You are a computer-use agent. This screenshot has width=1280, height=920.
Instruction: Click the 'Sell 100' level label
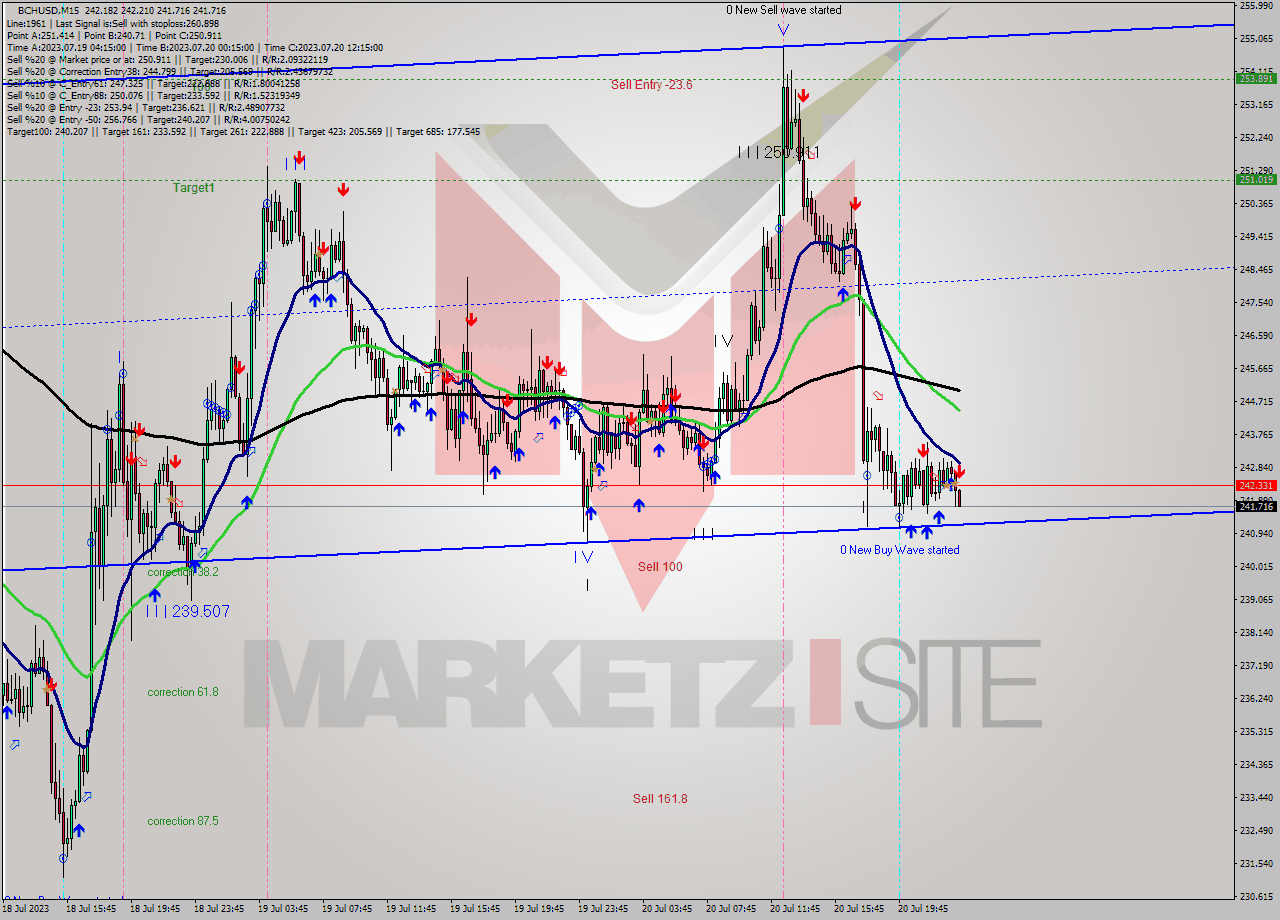[660, 567]
